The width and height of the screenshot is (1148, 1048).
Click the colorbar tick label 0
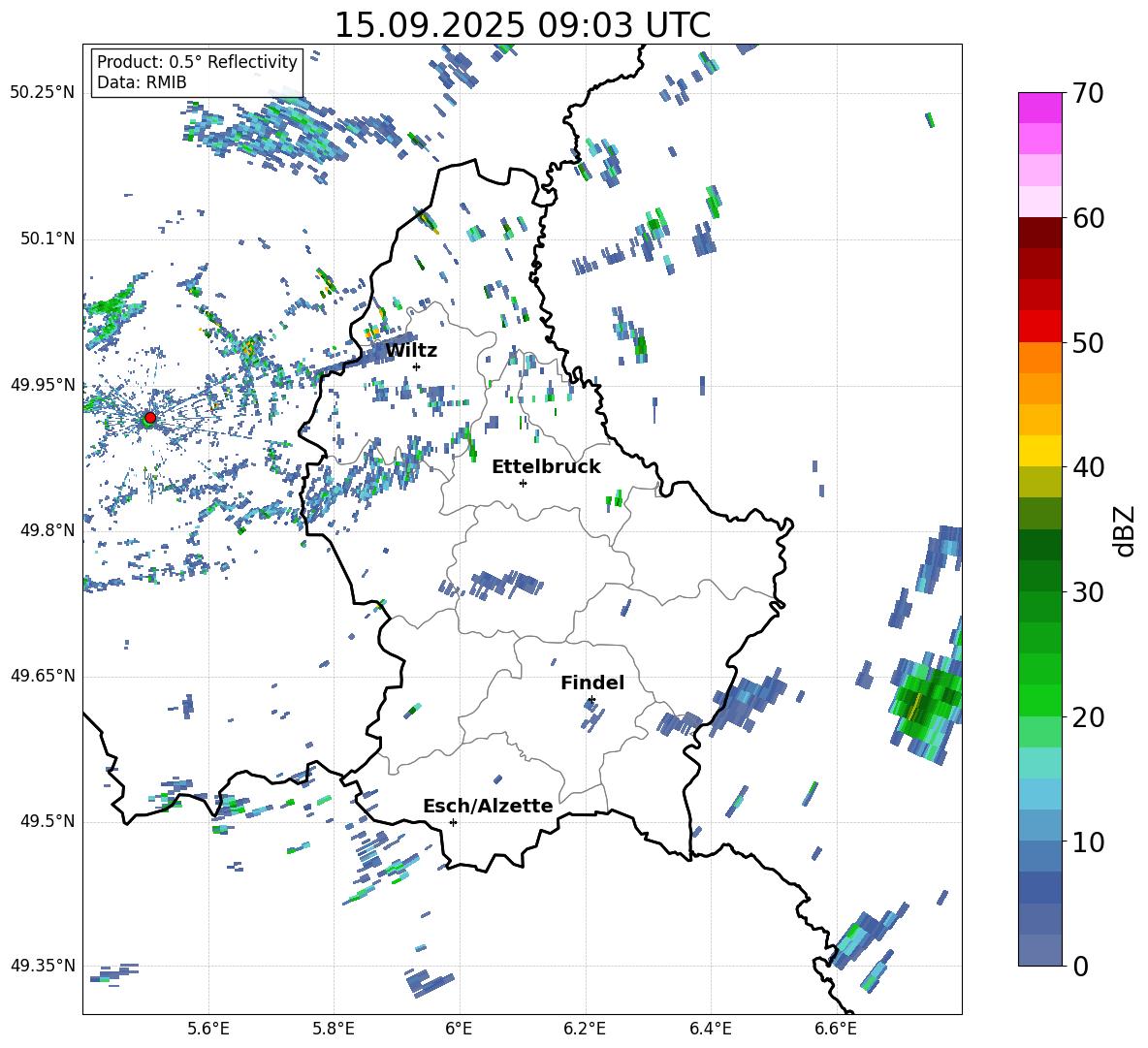pos(1080,966)
